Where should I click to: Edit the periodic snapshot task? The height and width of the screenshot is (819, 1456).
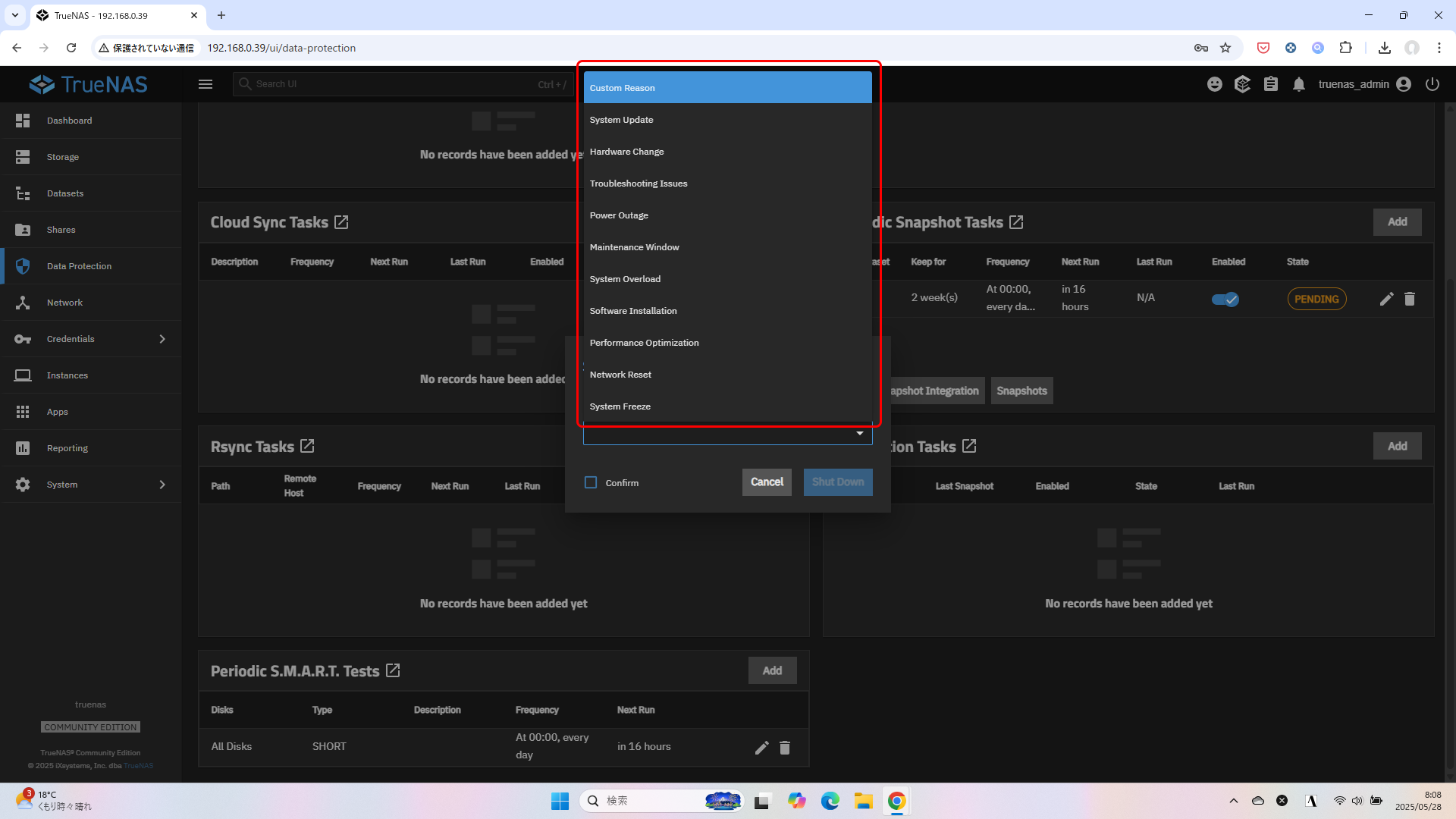pos(1386,299)
